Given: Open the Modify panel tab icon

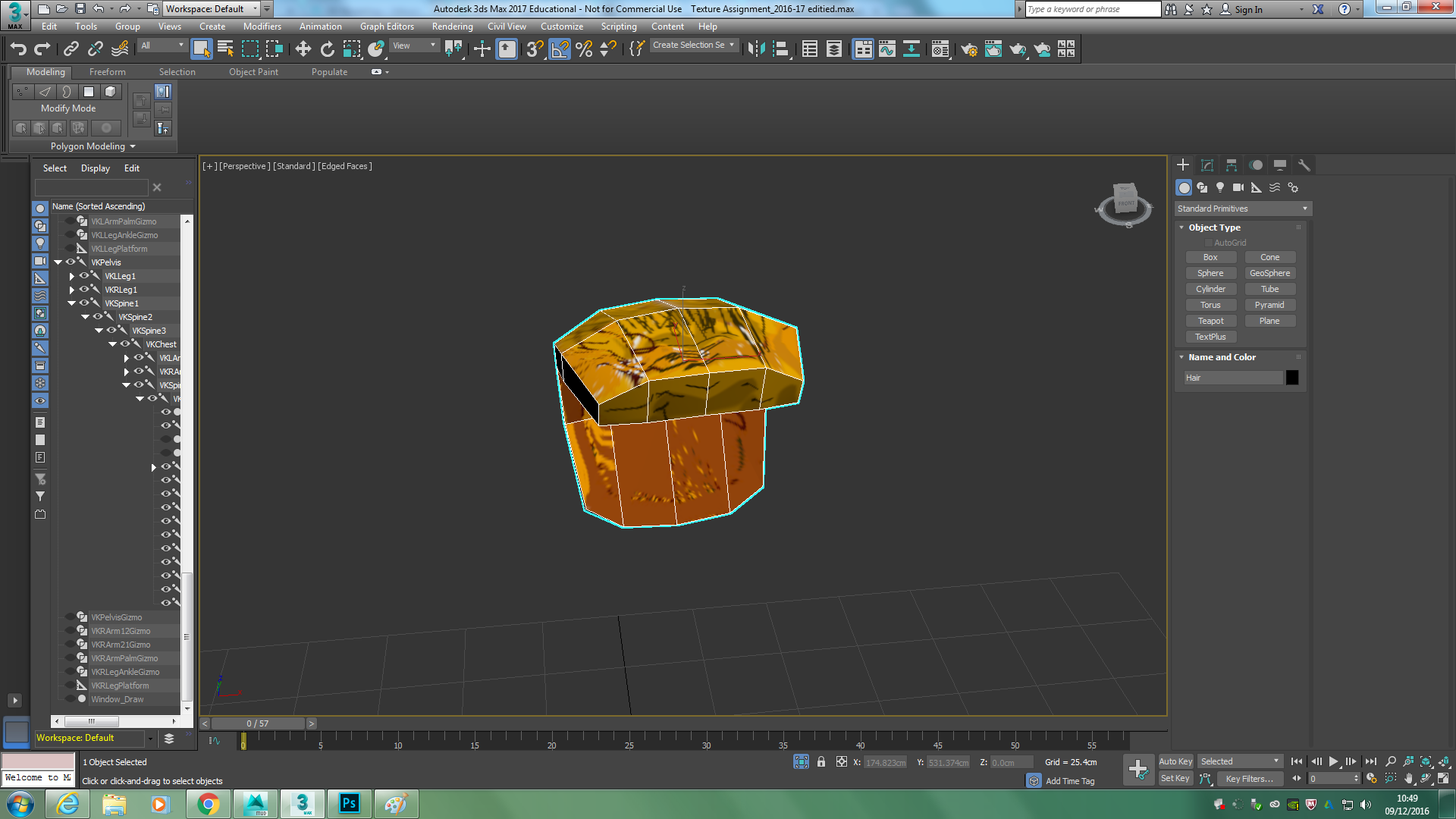Looking at the screenshot, I should pyautogui.click(x=1207, y=165).
